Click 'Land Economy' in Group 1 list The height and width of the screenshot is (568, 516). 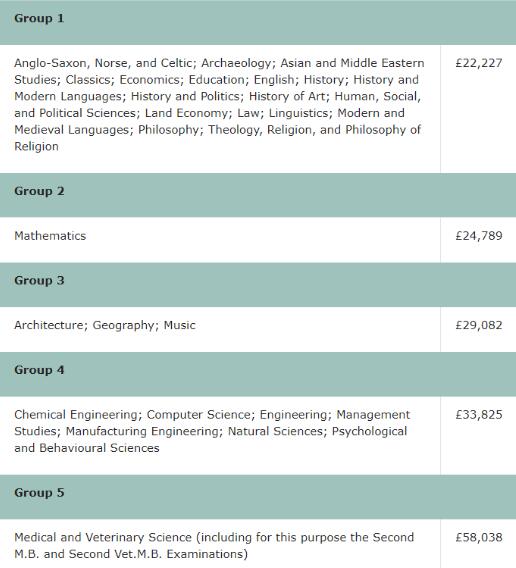[x=186, y=113]
